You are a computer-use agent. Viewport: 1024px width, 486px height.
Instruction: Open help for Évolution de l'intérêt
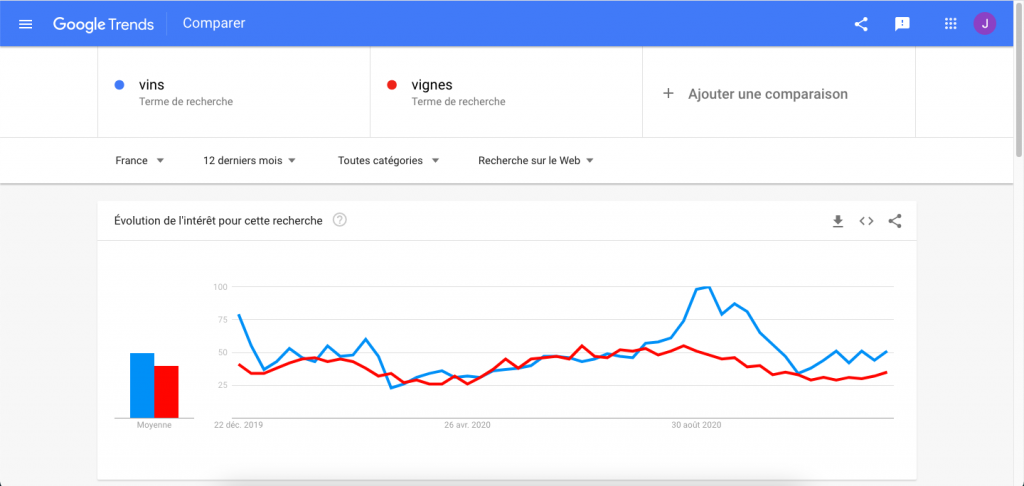pos(340,220)
